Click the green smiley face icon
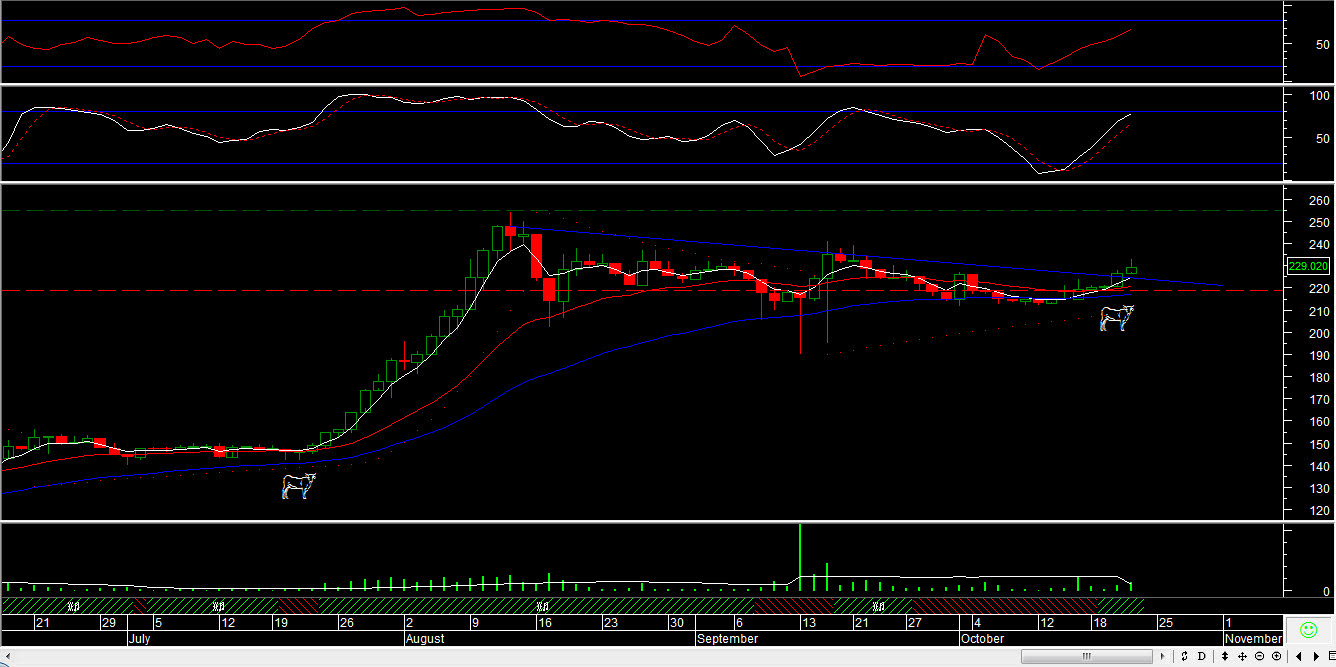Screen dimensions: 1336x667 (x=1308, y=630)
